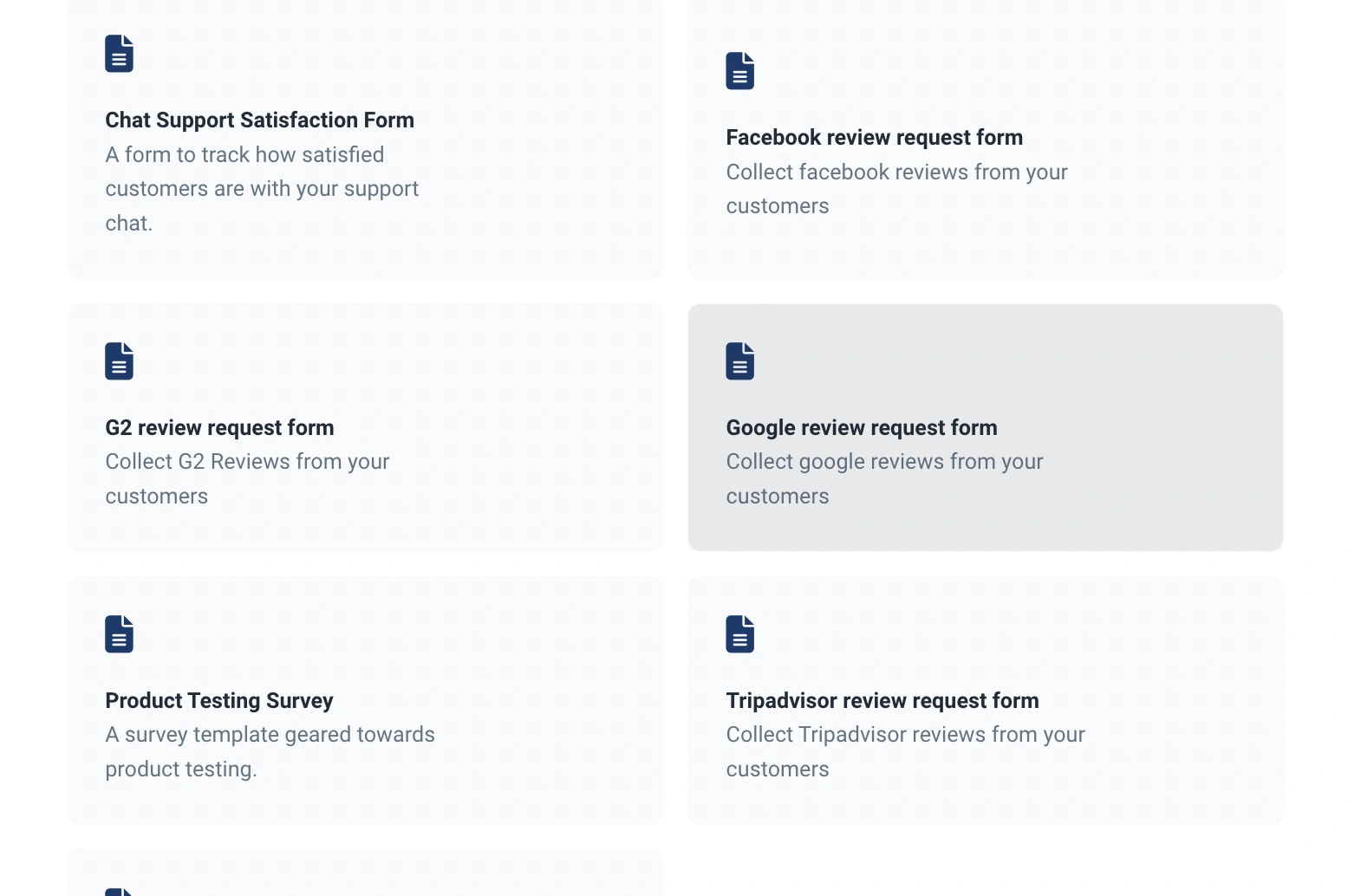Screen dimensions: 1361x896
Task: Click the Chat Support Satisfaction Form document icon
Action: (x=120, y=54)
